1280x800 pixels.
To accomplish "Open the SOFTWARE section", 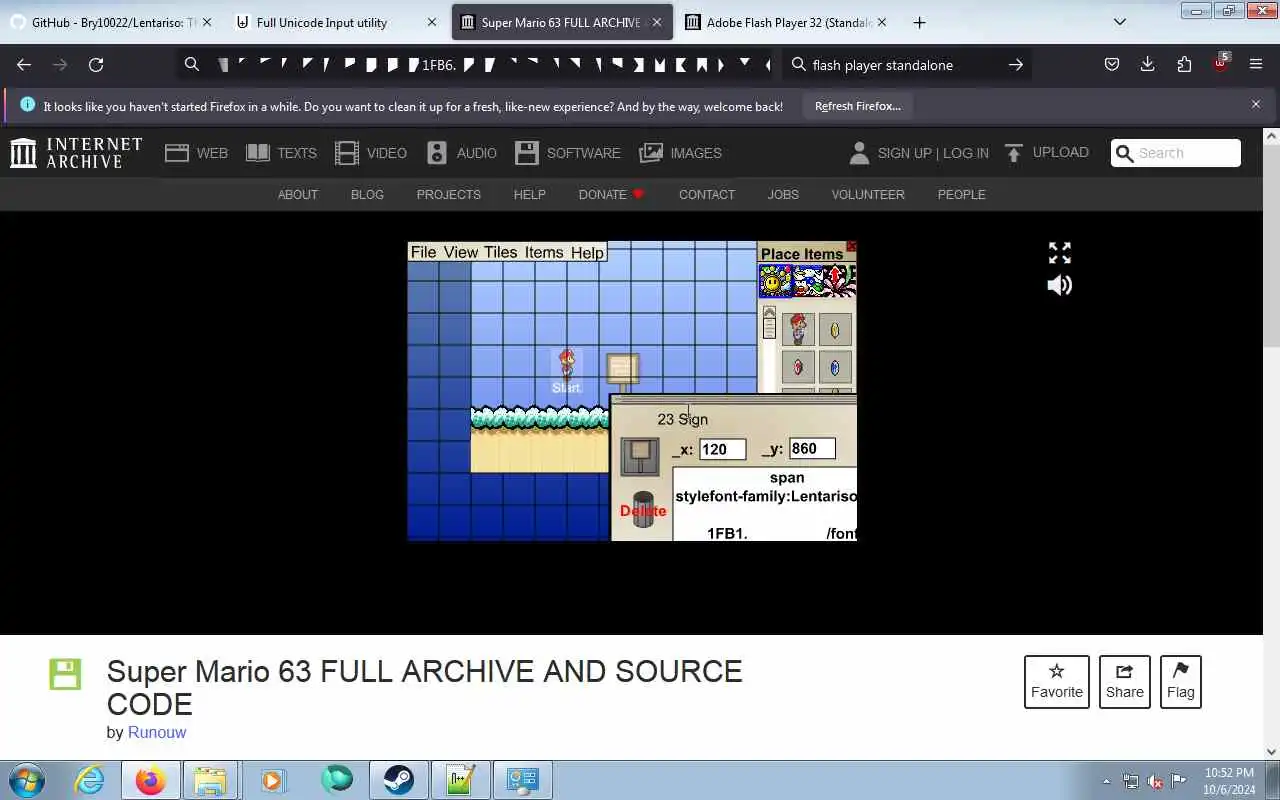I will point(568,153).
